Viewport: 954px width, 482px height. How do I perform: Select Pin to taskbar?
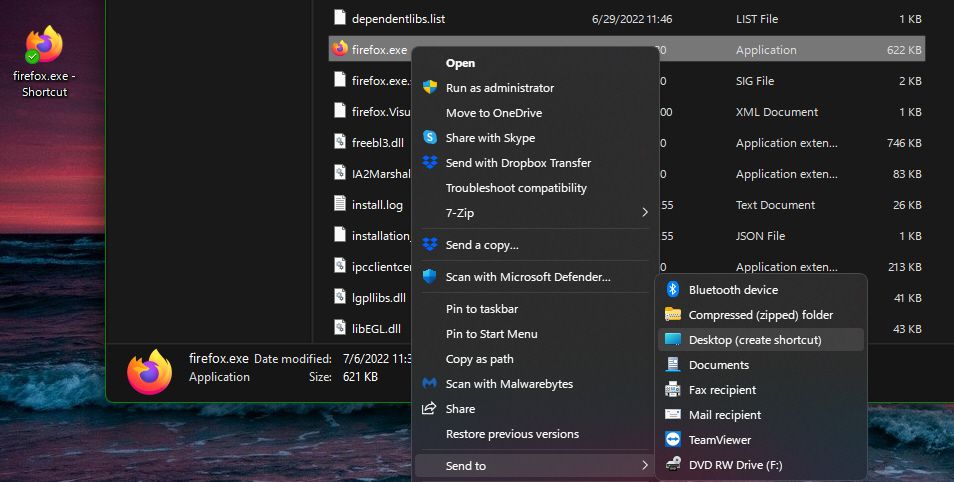pos(482,309)
